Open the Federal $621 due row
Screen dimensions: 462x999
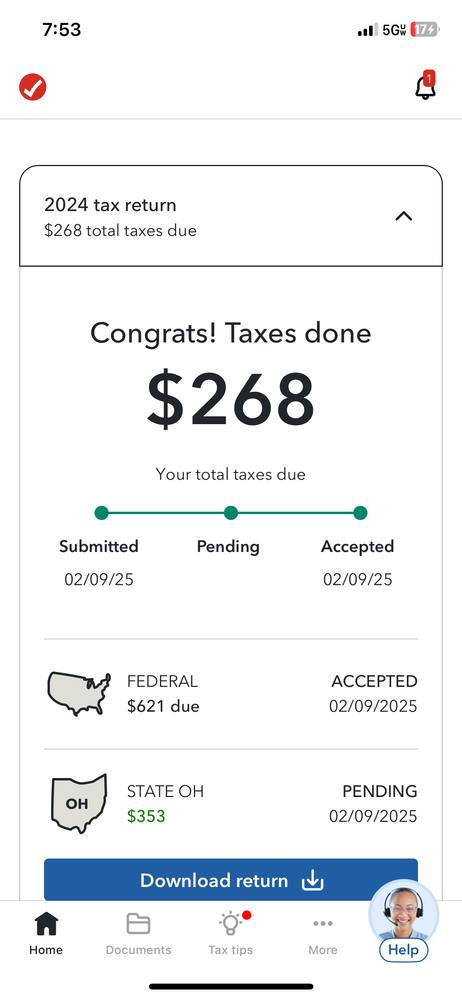(x=231, y=694)
